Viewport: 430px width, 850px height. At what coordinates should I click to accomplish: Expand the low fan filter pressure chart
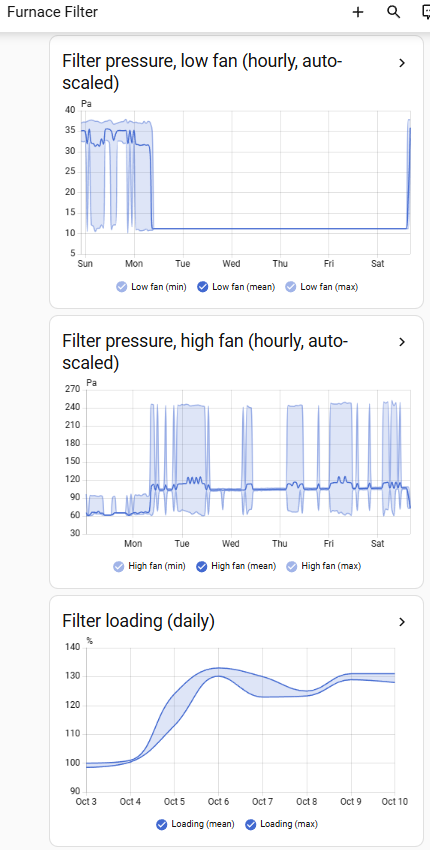[402, 63]
